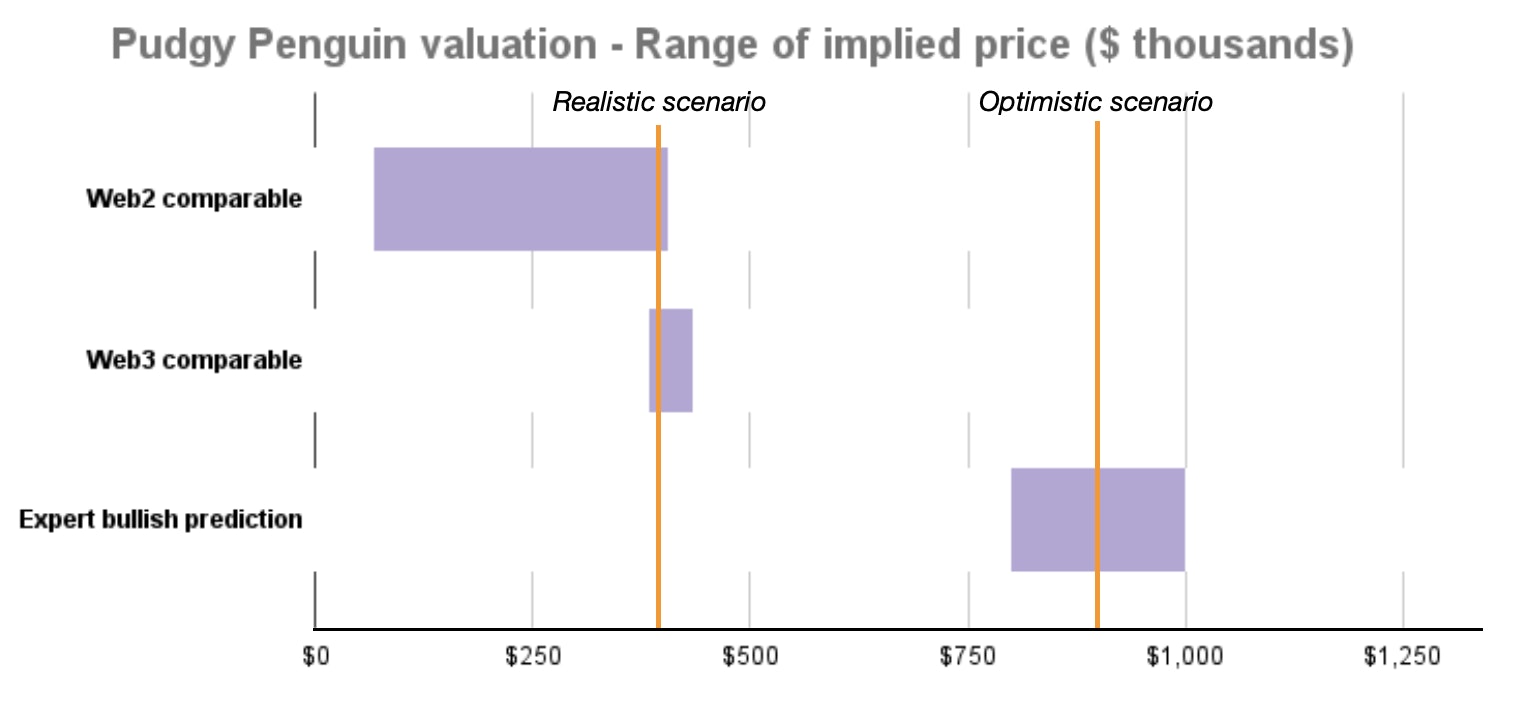Click the $1,250 axis tick label
The image size is (1517, 722).
click(1403, 657)
